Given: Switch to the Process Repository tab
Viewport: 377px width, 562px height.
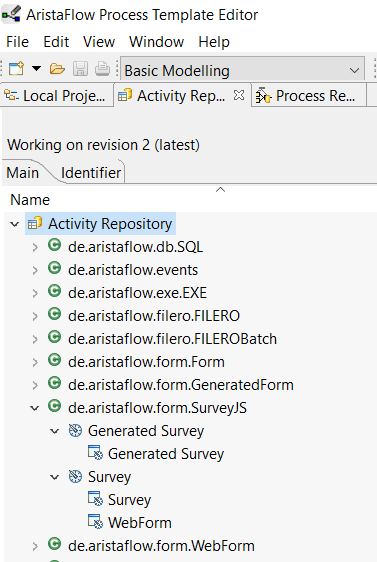Looking at the screenshot, I should coord(309,96).
